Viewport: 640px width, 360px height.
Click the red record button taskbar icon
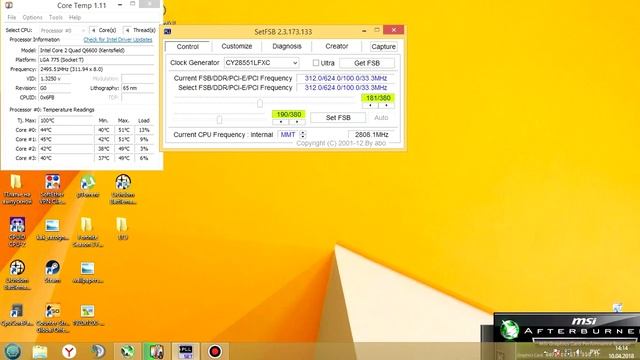tap(215, 351)
